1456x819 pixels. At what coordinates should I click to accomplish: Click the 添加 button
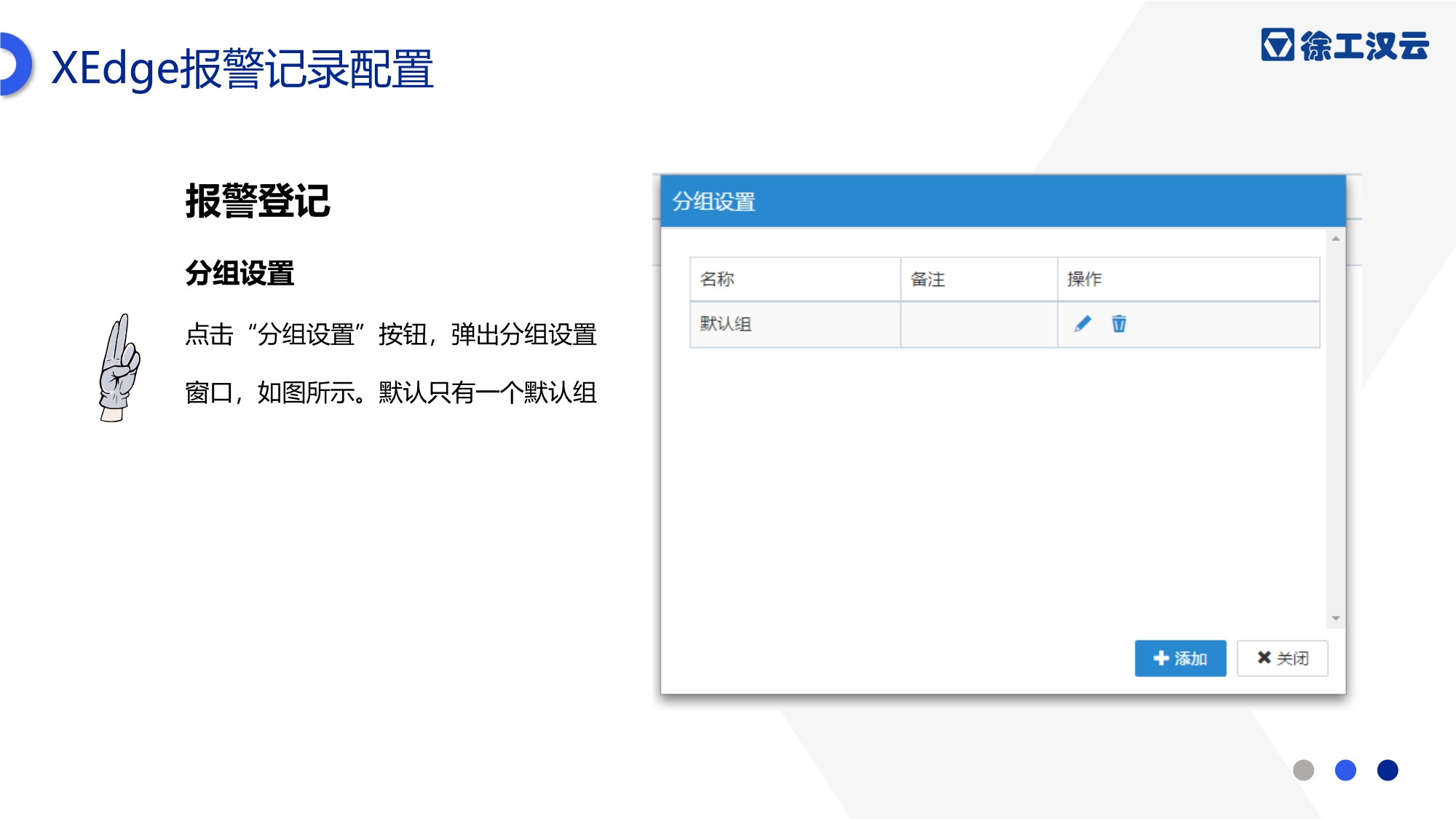[1180, 658]
